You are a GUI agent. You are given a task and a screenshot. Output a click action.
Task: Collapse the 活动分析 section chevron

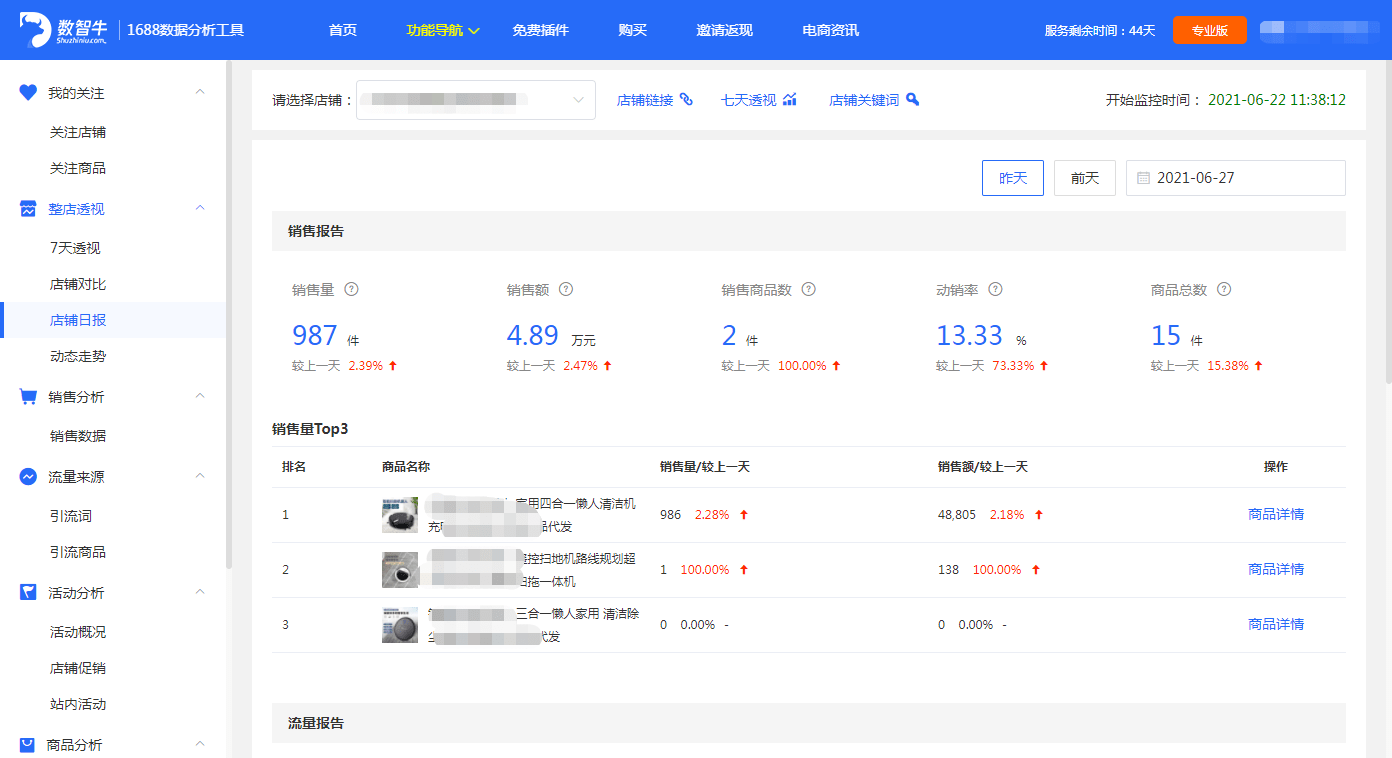tap(200, 592)
